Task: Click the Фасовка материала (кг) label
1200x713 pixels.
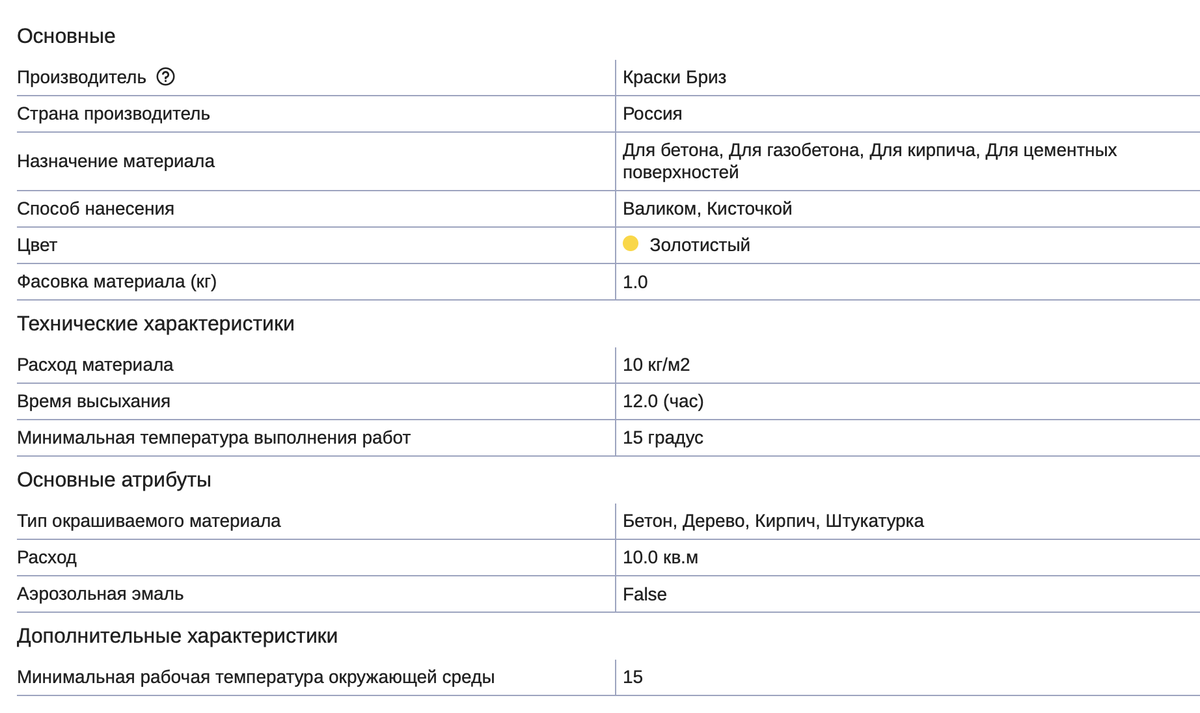Action: [117, 282]
